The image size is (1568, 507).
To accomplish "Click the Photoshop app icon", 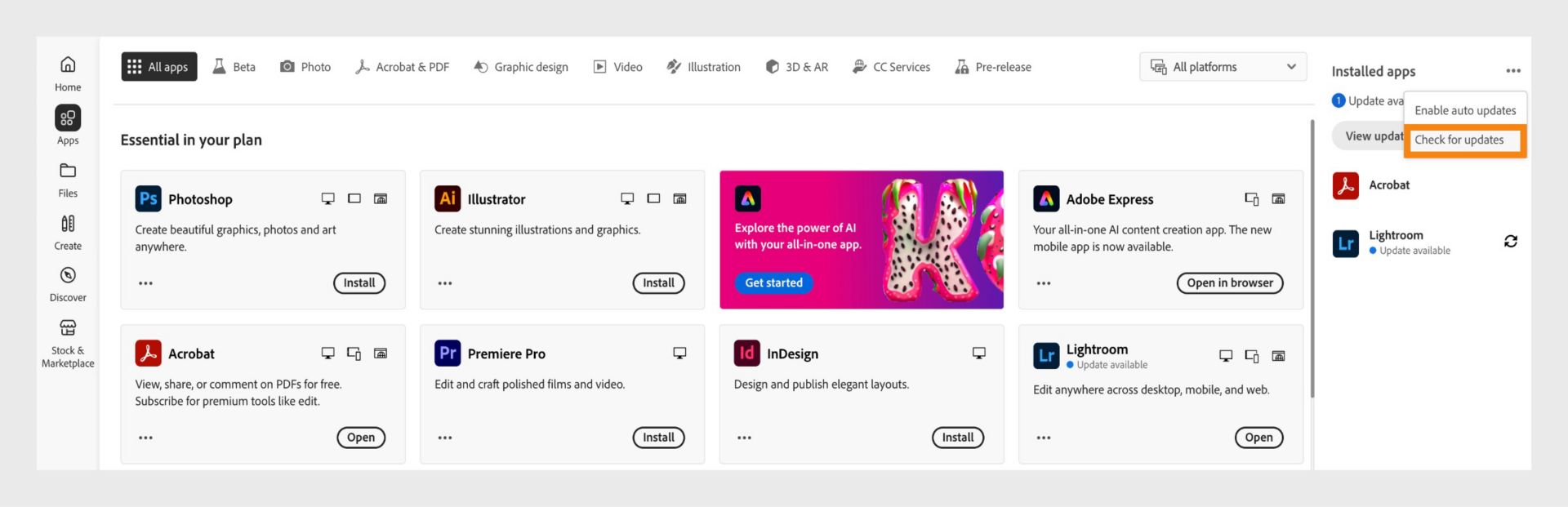I will click(148, 198).
